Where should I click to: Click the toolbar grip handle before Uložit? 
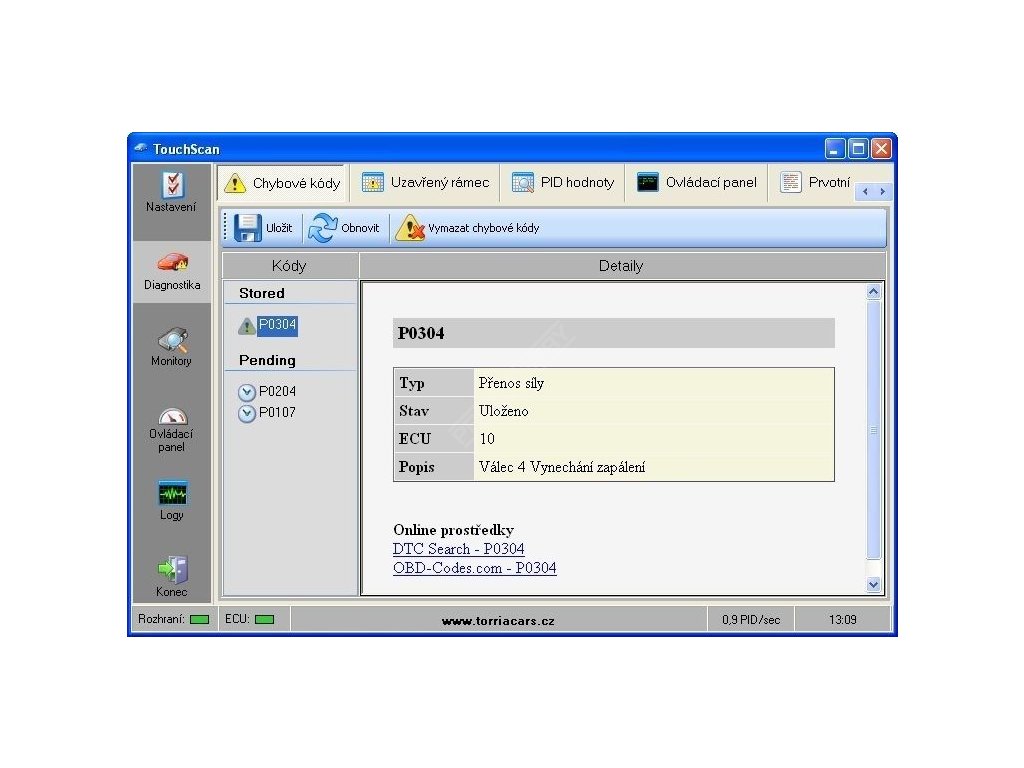pyautogui.click(x=225, y=228)
